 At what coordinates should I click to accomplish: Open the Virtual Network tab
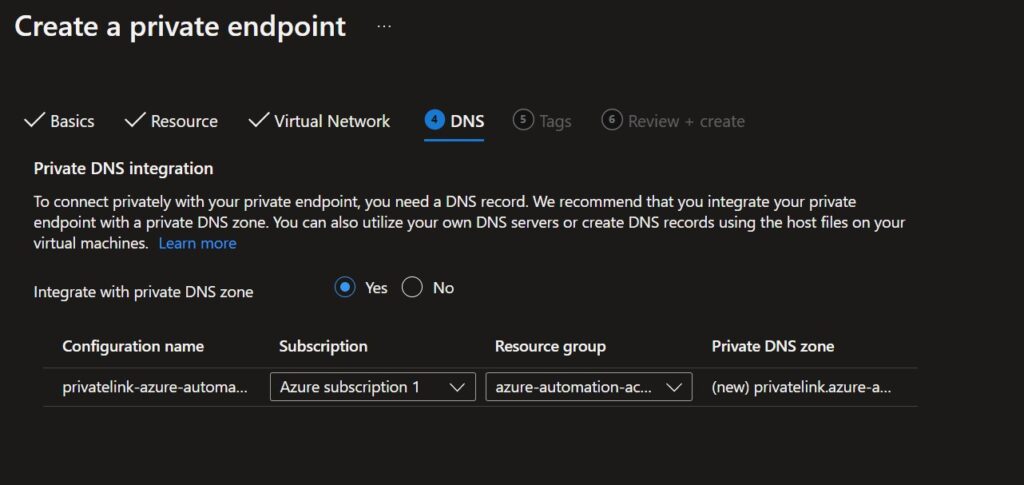pos(319,121)
